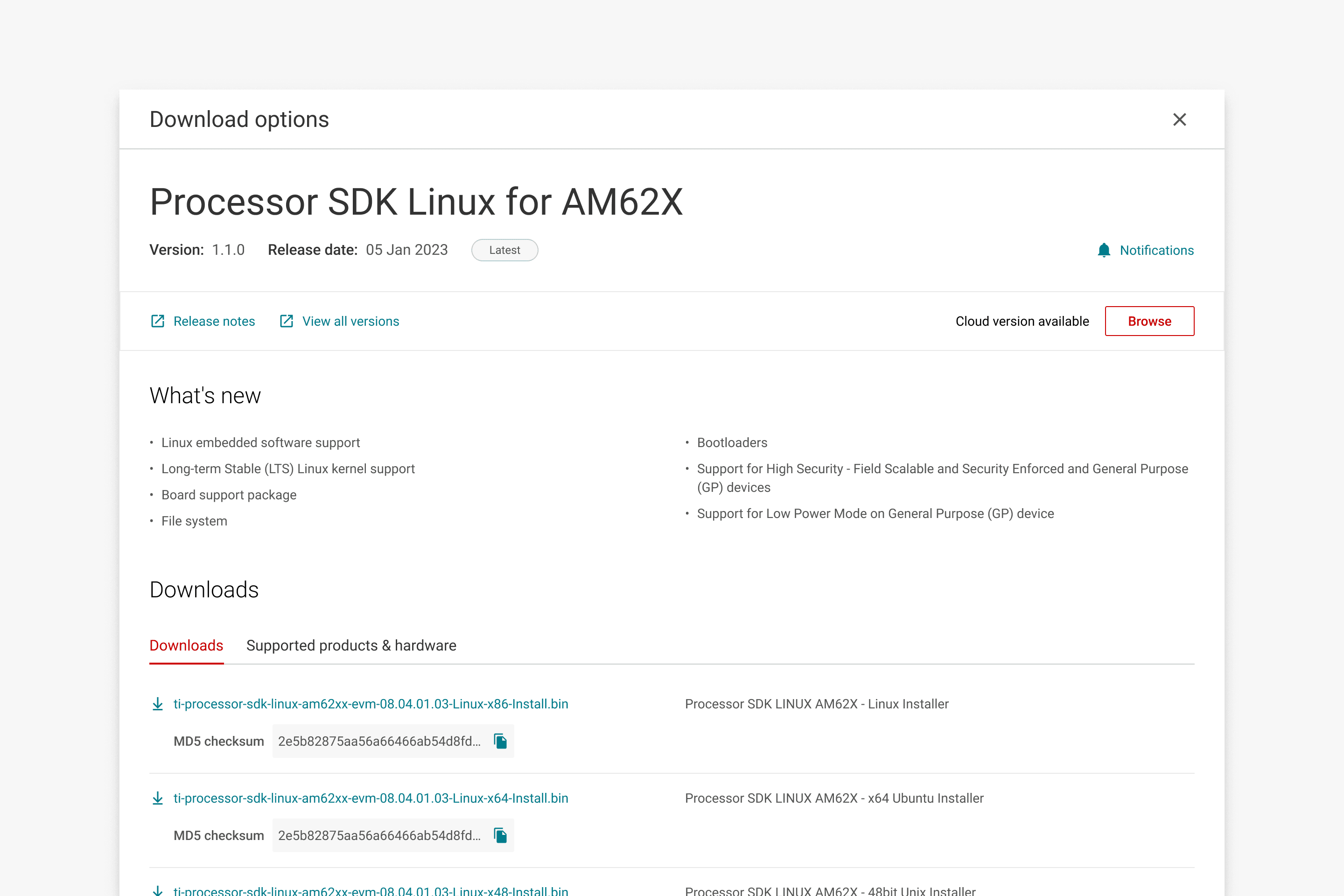Close the Download options dialog
Viewport: 1344px width, 896px height.
tap(1179, 119)
